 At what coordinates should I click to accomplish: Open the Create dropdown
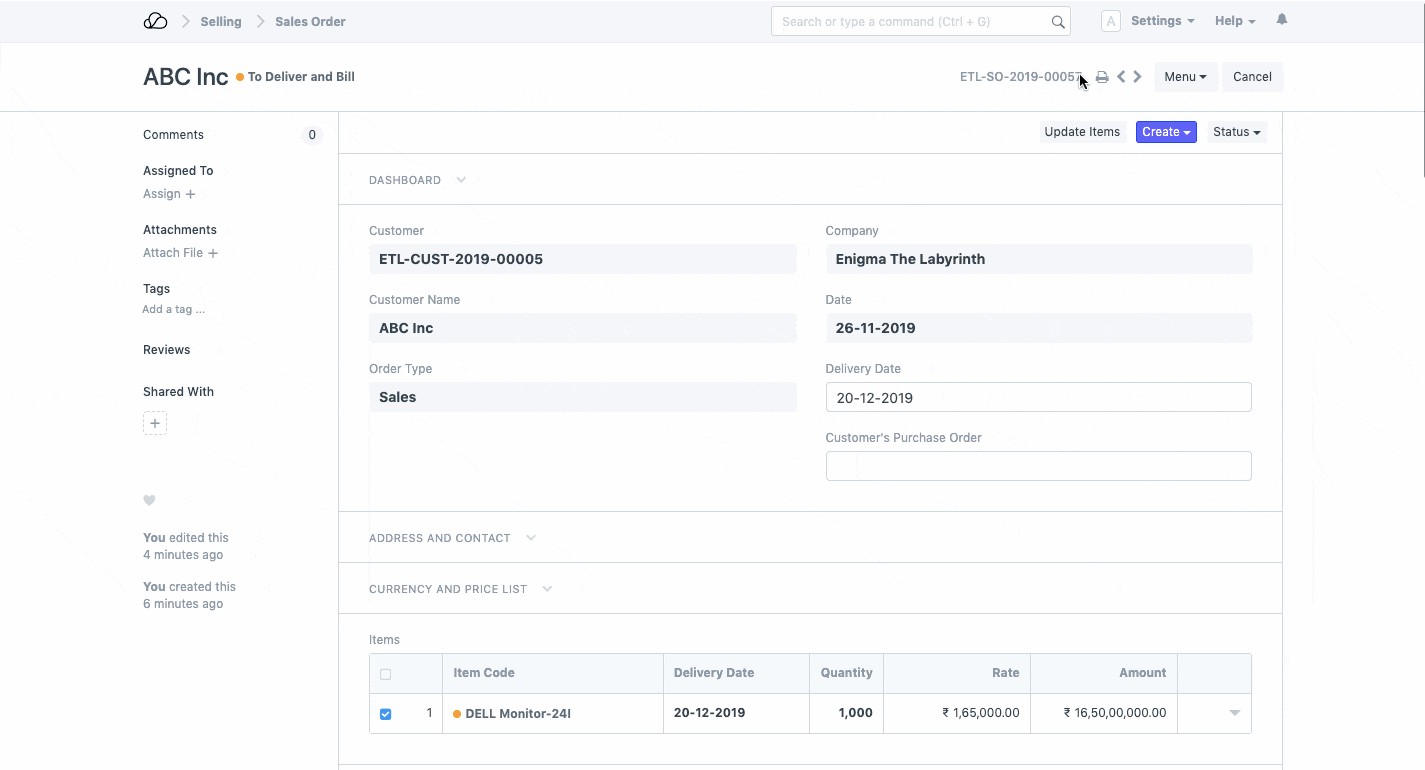click(x=1166, y=132)
